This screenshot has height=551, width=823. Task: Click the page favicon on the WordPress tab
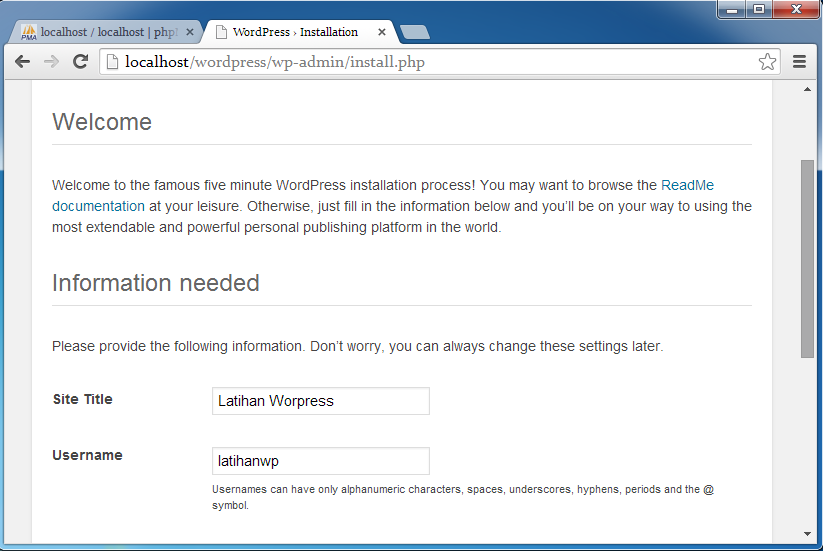coord(221,33)
